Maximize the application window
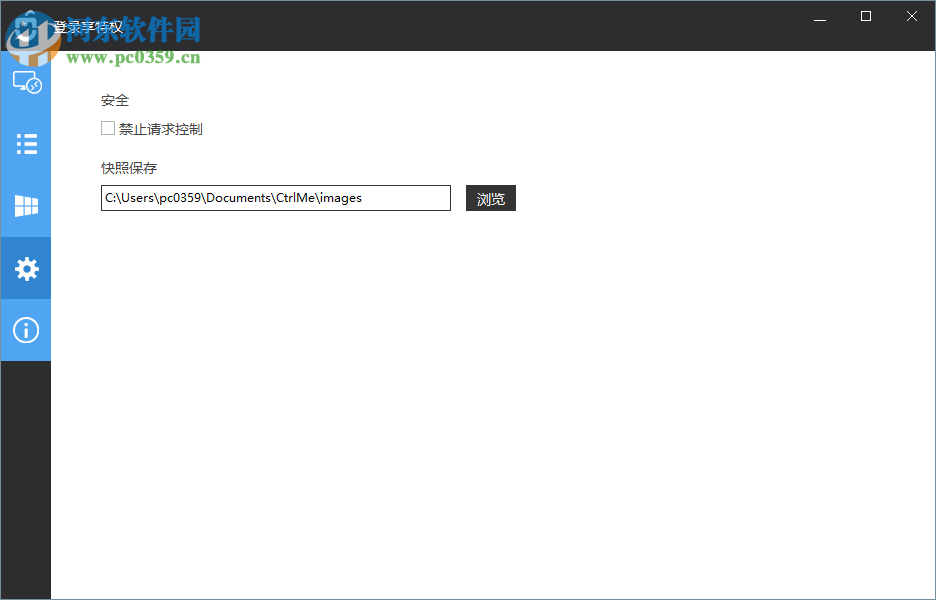The width and height of the screenshot is (936, 600). (865, 16)
